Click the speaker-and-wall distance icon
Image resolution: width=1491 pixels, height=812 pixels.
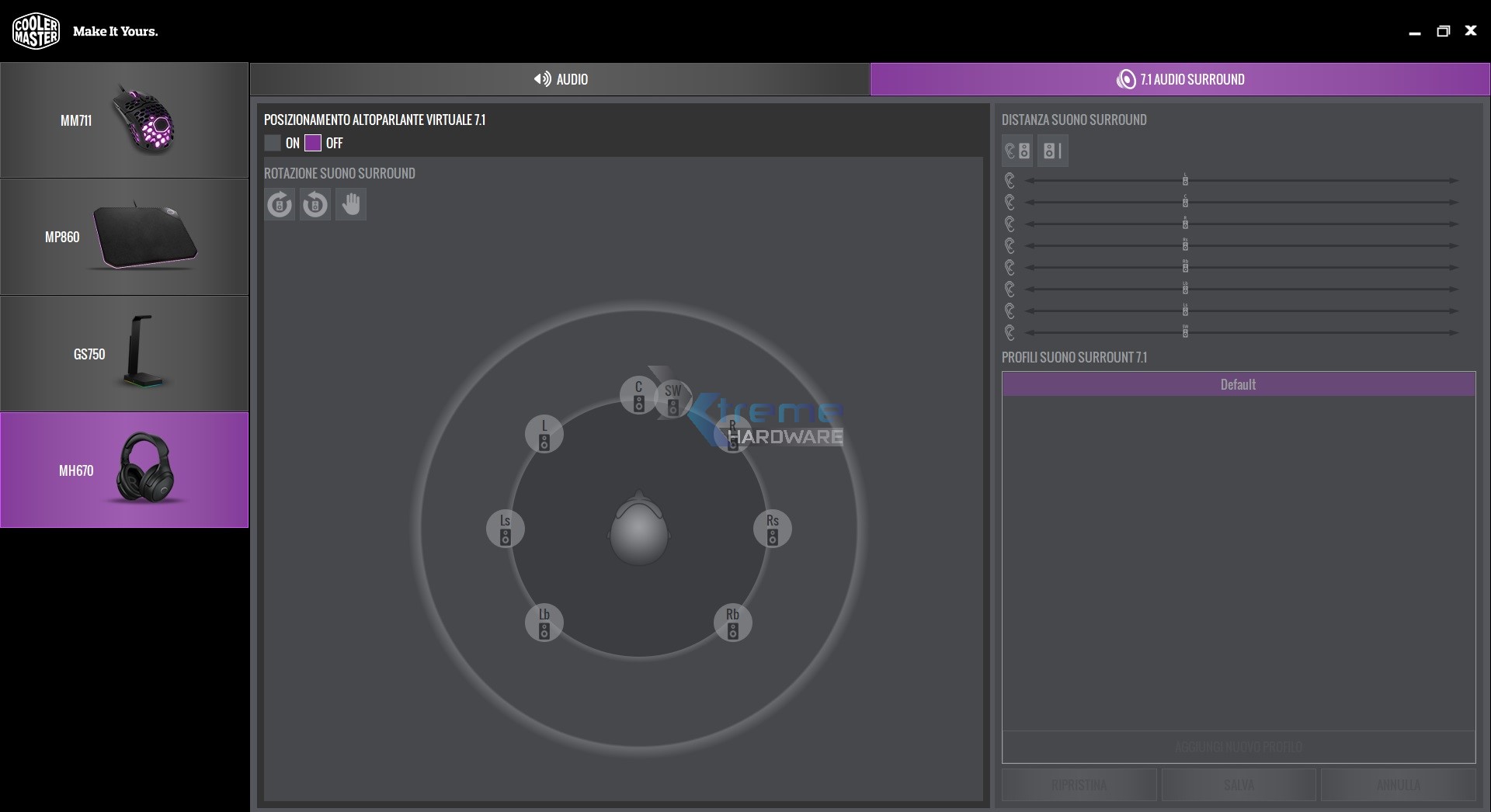pos(1053,151)
